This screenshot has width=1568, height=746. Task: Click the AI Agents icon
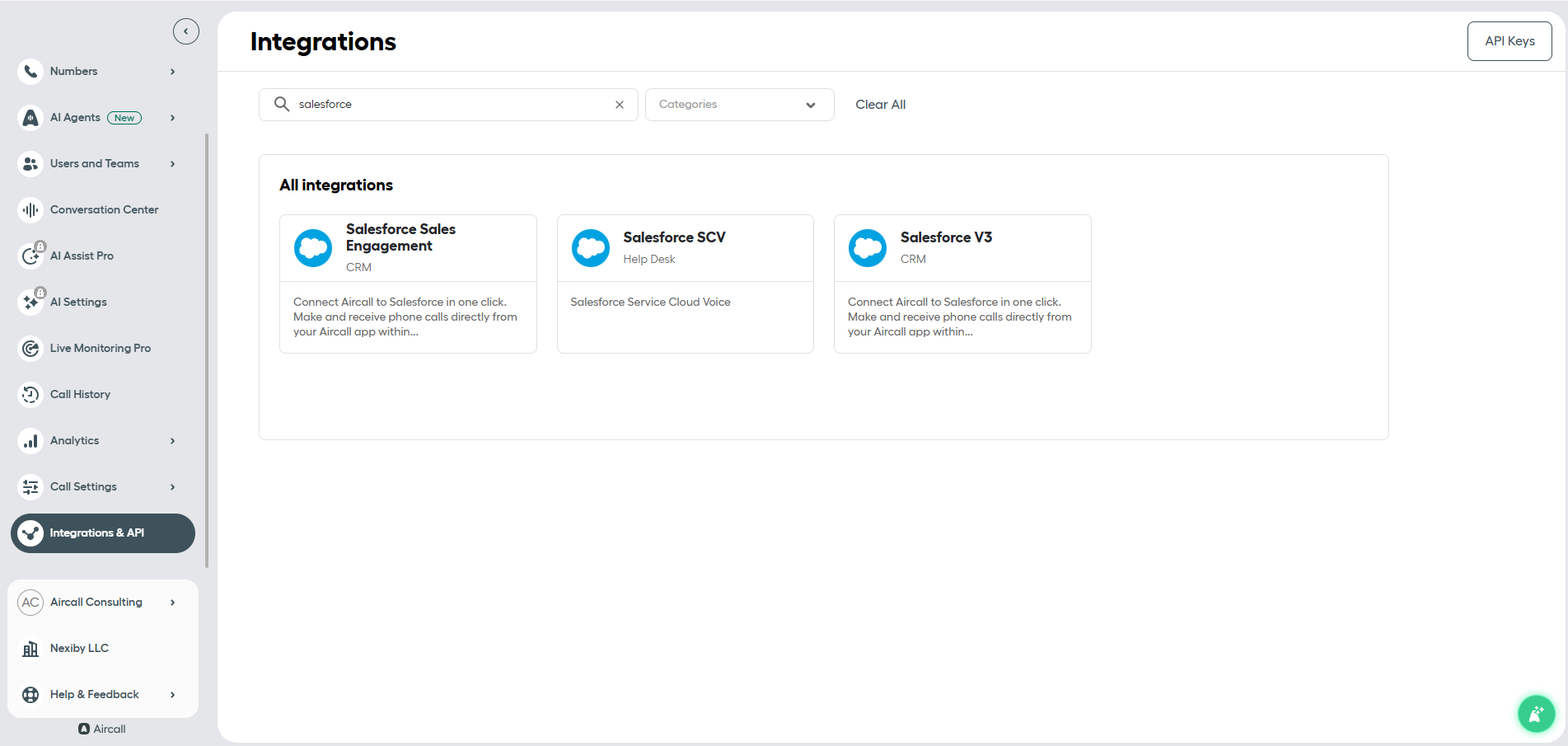pyautogui.click(x=30, y=118)
